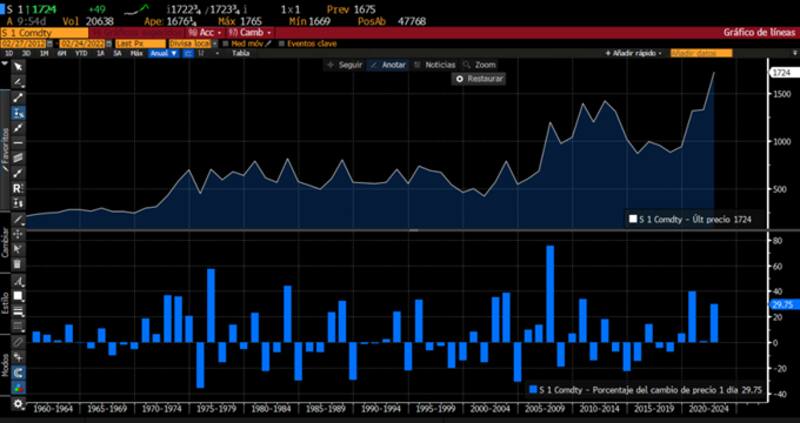
Task: Click Añadir rápido button
Action: [639, 53]
